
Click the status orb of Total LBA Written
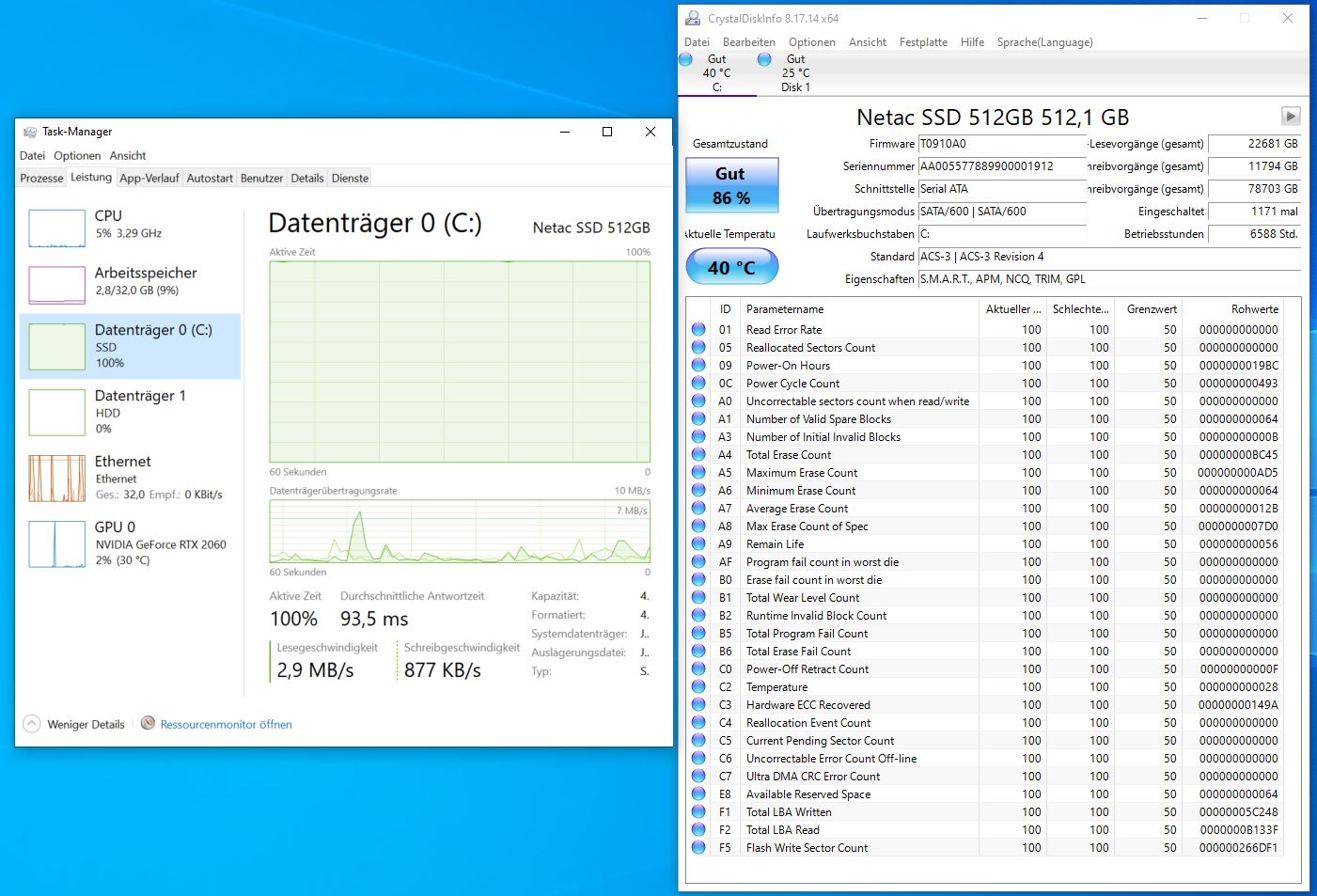click(698, 811)
